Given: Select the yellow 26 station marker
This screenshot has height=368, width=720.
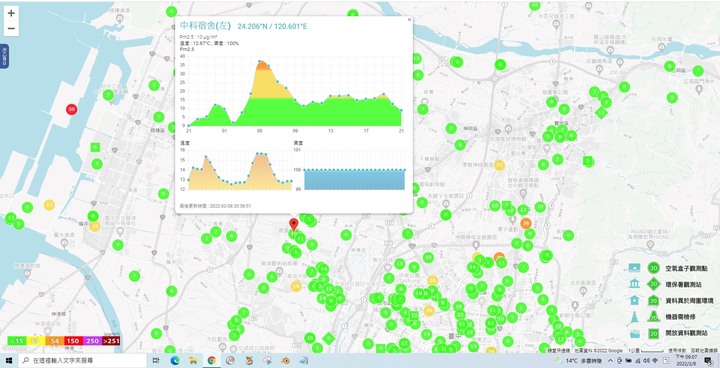Looking at the screenshot, I should tap(432, 280).
